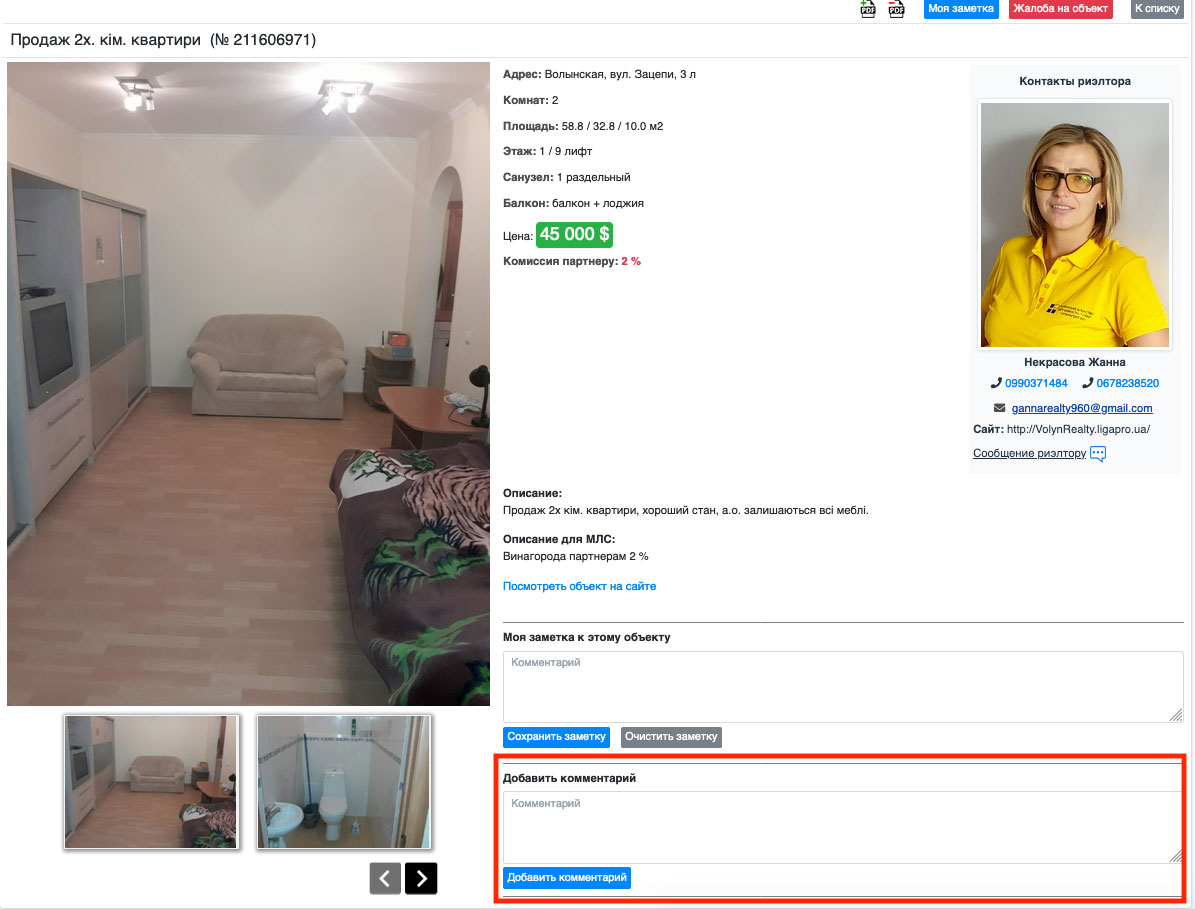Screen dimensions: 1195x909
Task: Open email gannarealty960@gmail.com
Action: 1081,408
